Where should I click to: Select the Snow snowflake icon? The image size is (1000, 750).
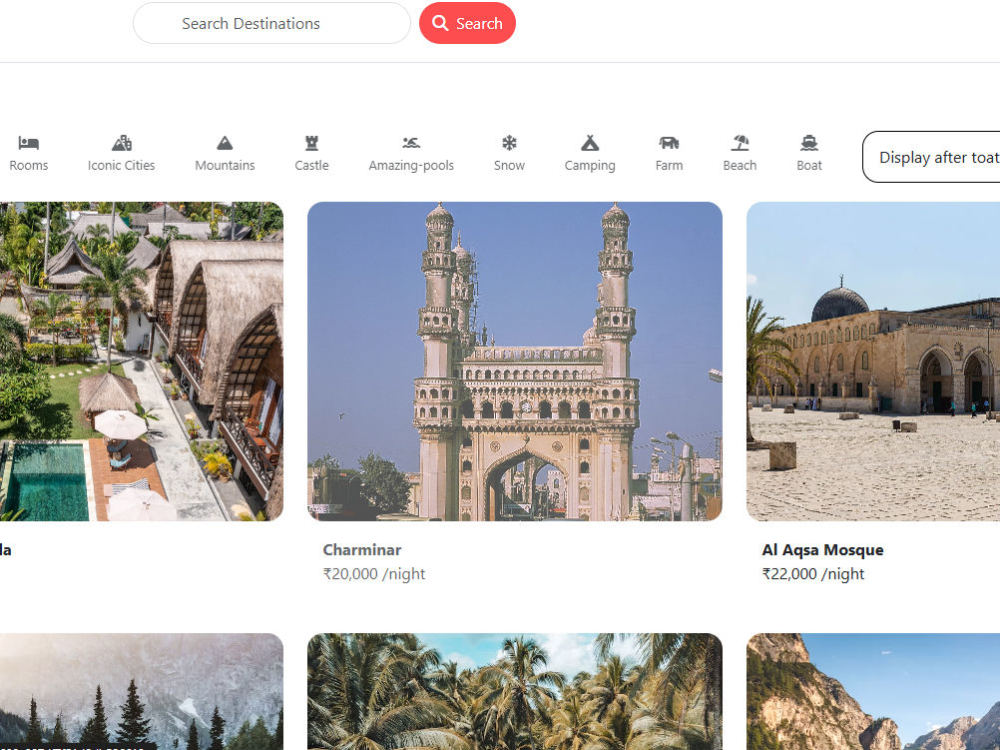click(509, 143)
